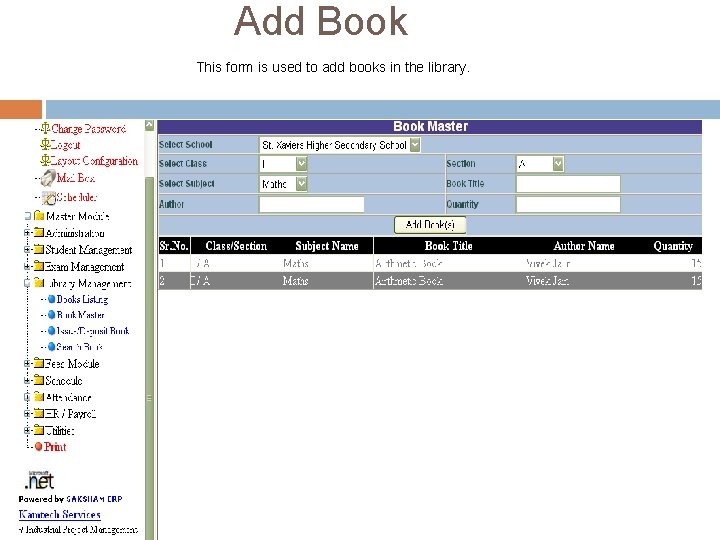The image size is (720, 540).
Task: Click the Quantity input field
Action: [568, 204]
